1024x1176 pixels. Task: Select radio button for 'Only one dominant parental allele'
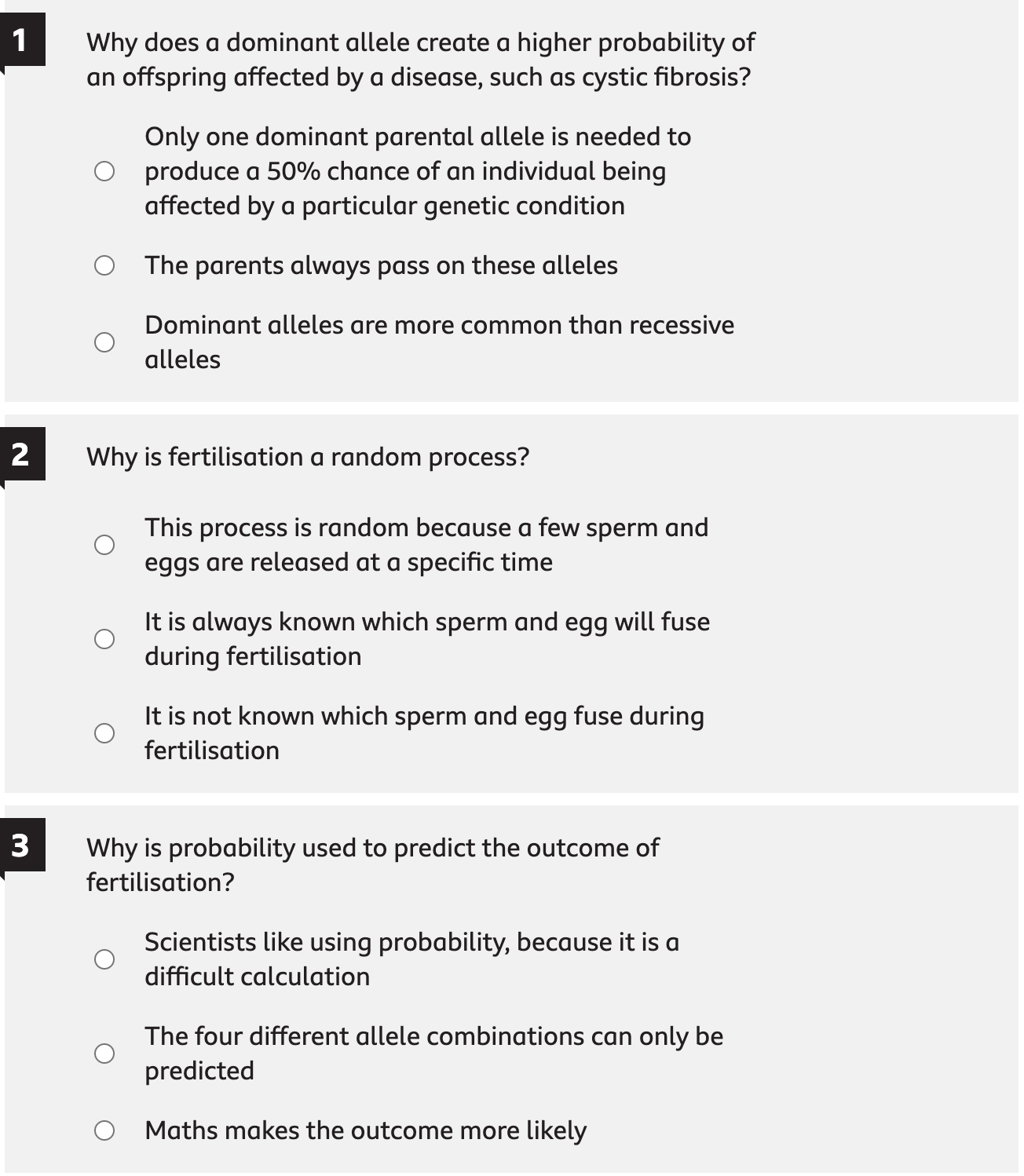[x=104, y=171]
